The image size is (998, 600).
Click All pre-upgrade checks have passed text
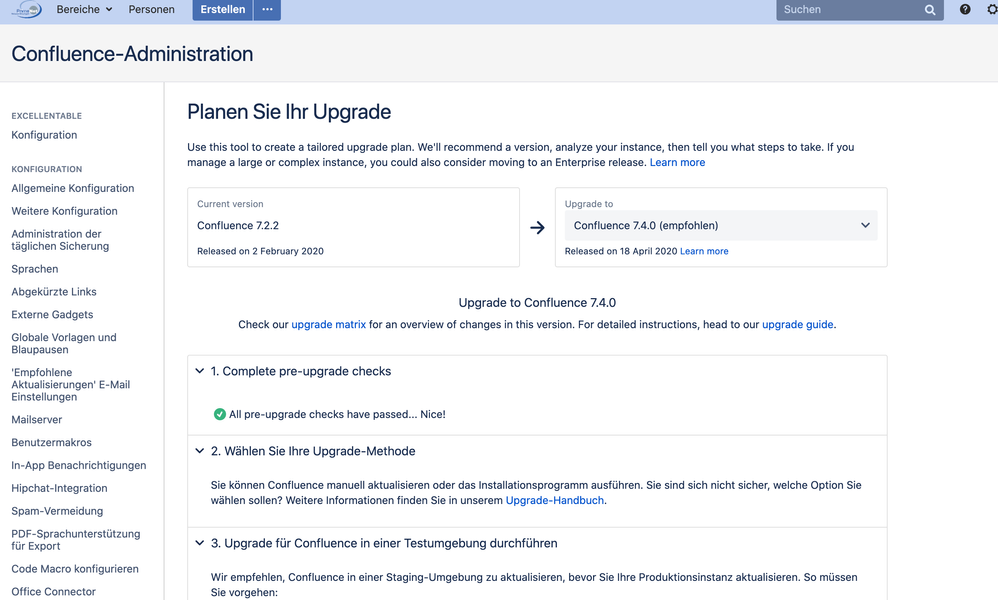(x=337, y=414)
